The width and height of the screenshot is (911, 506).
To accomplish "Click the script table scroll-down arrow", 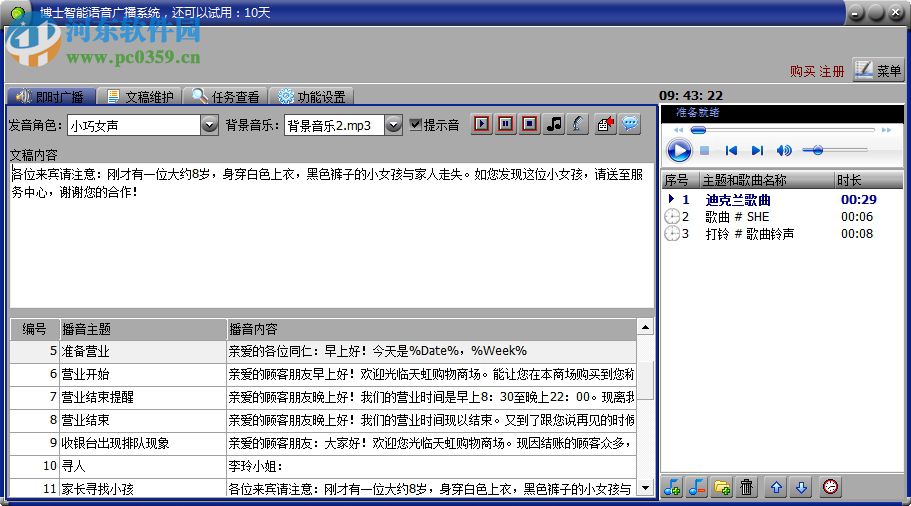I will click(x=645, y=488).
